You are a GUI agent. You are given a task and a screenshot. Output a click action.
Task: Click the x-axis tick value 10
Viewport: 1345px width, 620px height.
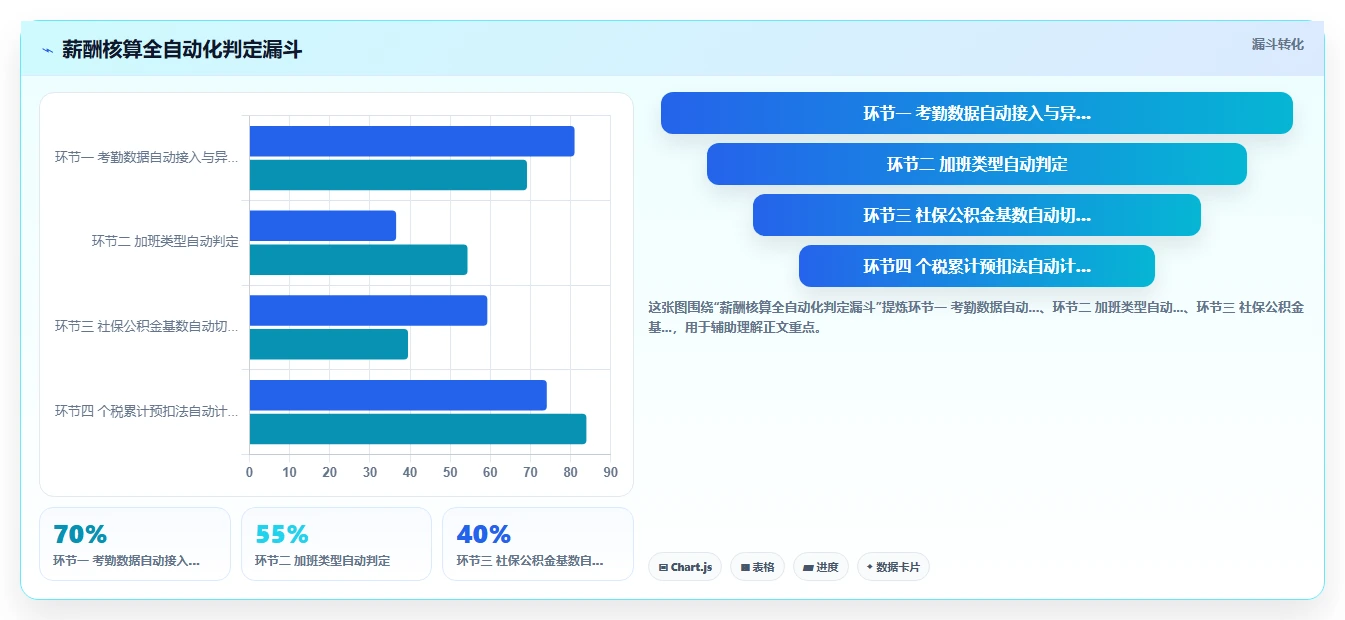click(290, 472)
